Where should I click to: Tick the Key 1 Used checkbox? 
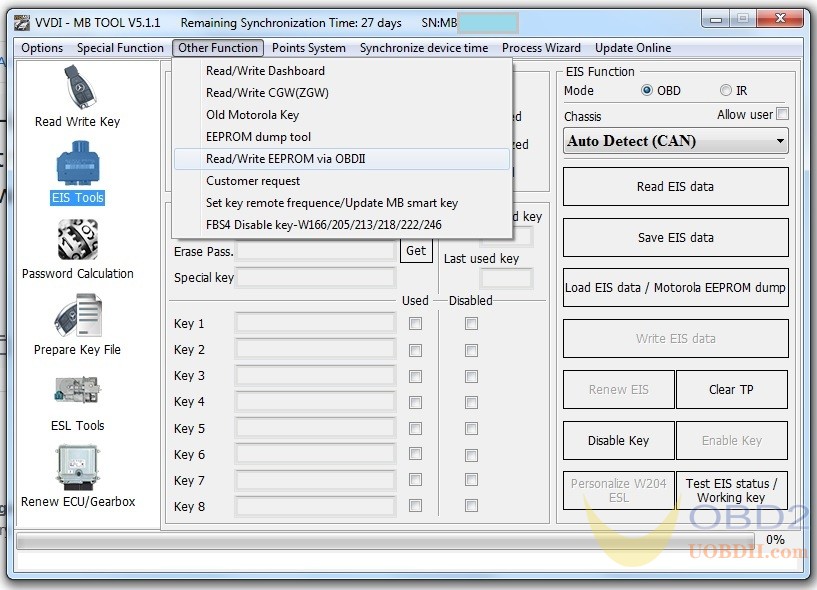pos(415,323)
